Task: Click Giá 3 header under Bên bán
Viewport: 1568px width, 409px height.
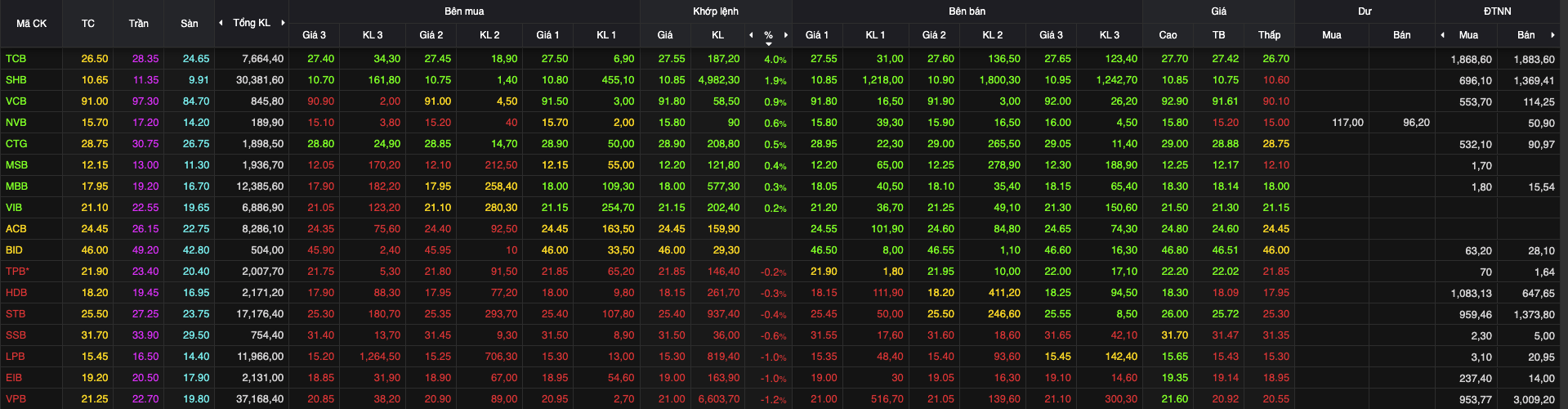Action: [x=1052, y=35]
